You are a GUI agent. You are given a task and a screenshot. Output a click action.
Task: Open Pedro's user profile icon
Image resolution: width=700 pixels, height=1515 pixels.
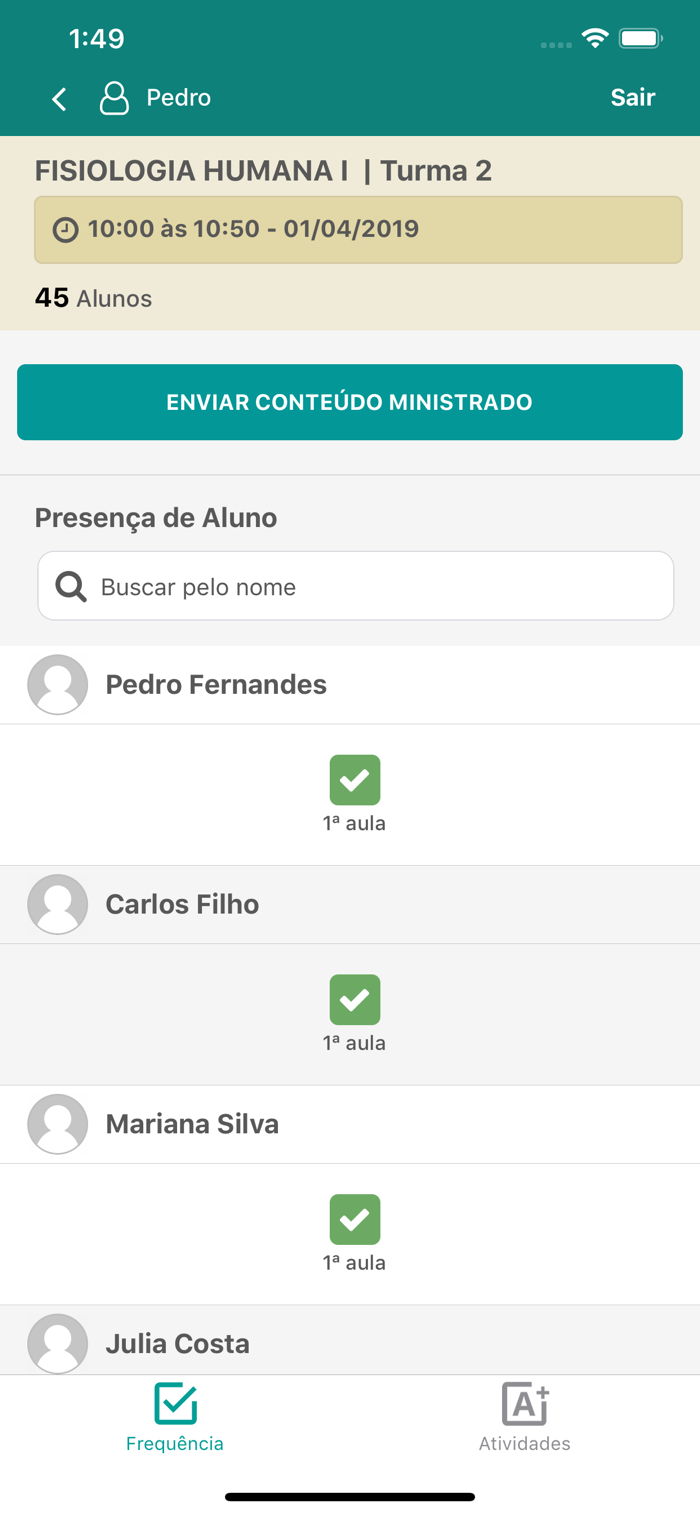(x=114, y=98)
